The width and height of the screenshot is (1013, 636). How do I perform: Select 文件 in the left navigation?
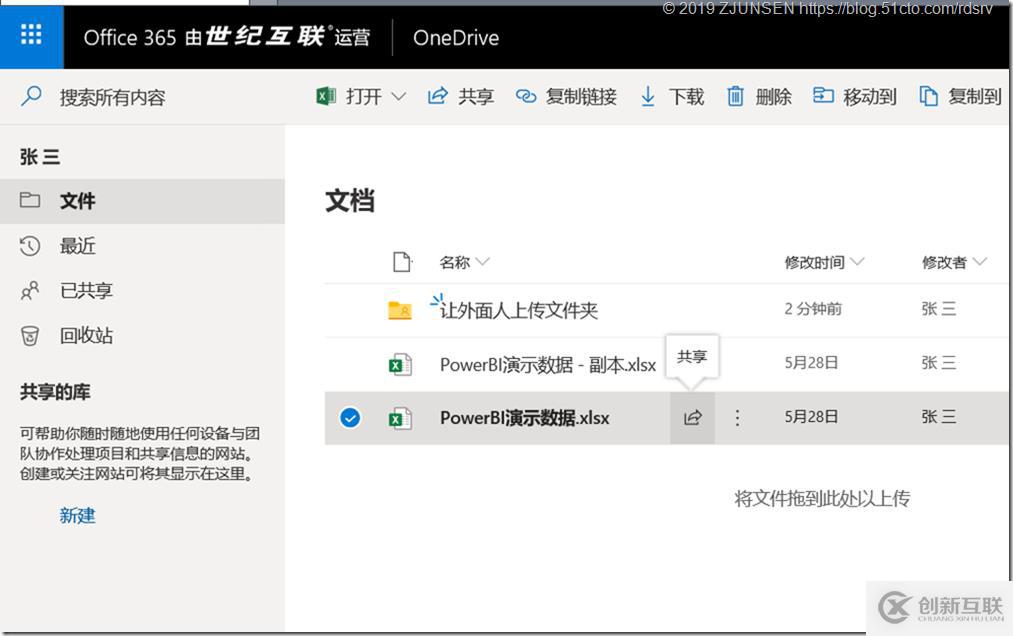point(142,201)
